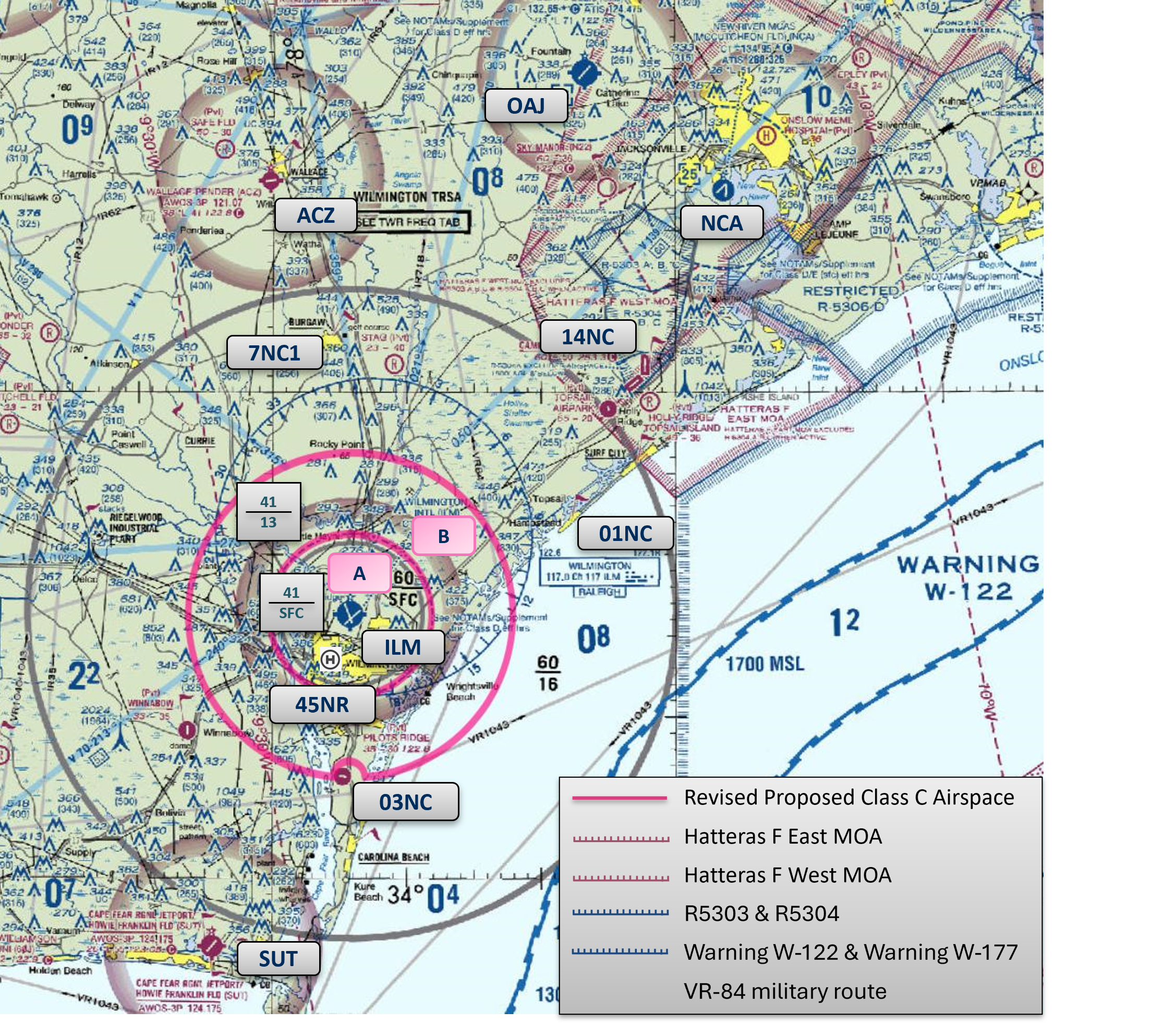Click the HATTERAS F WEST MOA map text
Image resolution: width=1176 pixels, height=1023 pixels.
(x=611, y=302)
